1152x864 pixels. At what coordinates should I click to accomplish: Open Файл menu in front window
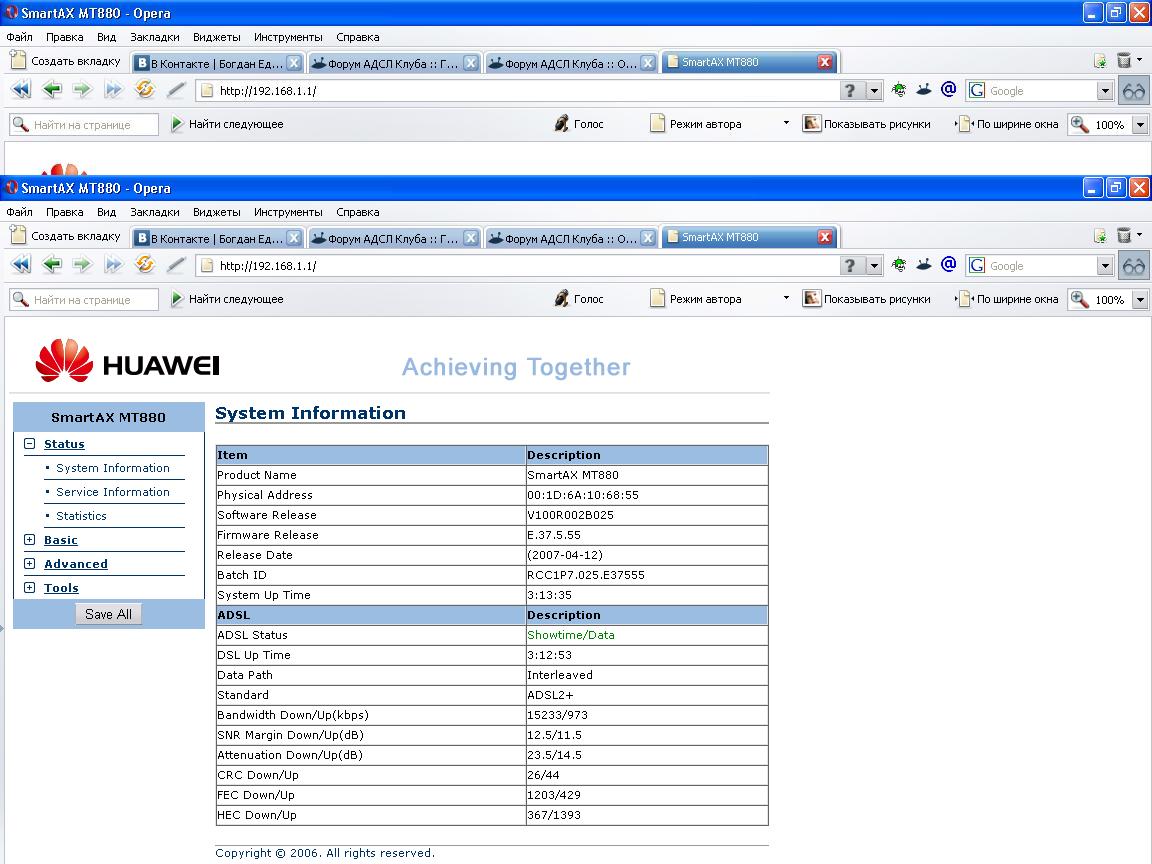click(x=20, y=212)
